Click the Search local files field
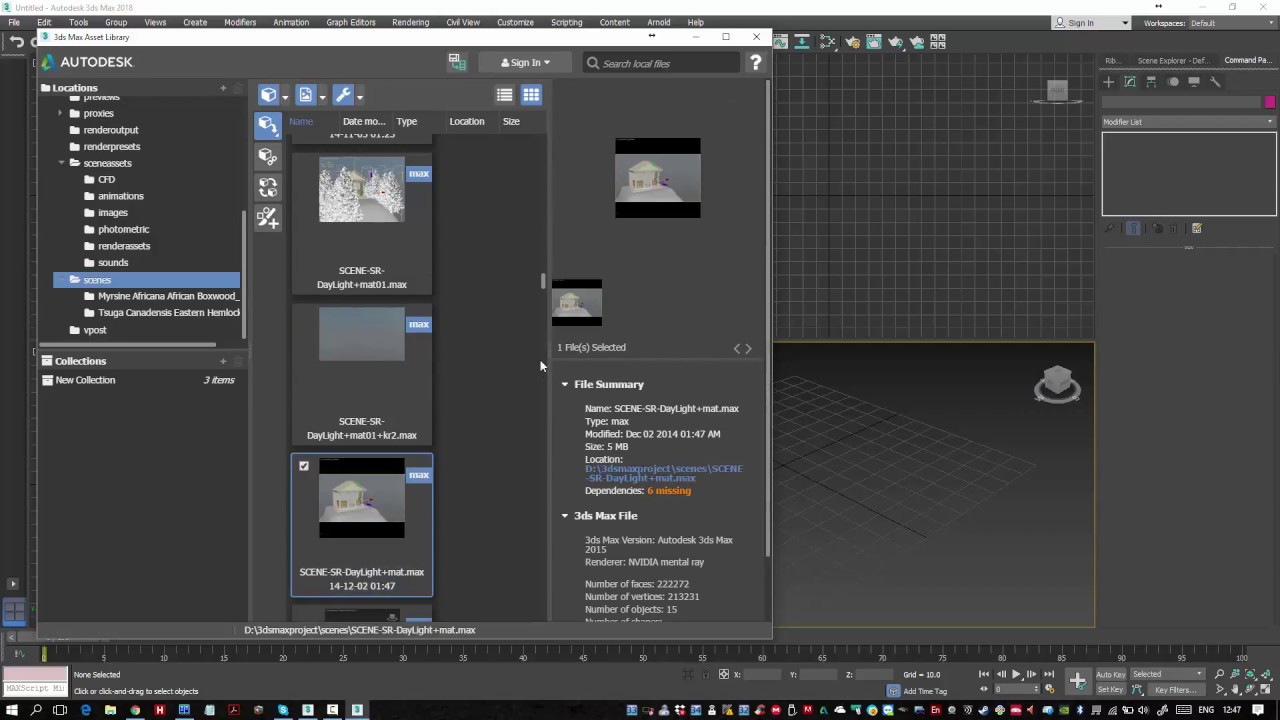The image size is (1280, 720). 662,63
